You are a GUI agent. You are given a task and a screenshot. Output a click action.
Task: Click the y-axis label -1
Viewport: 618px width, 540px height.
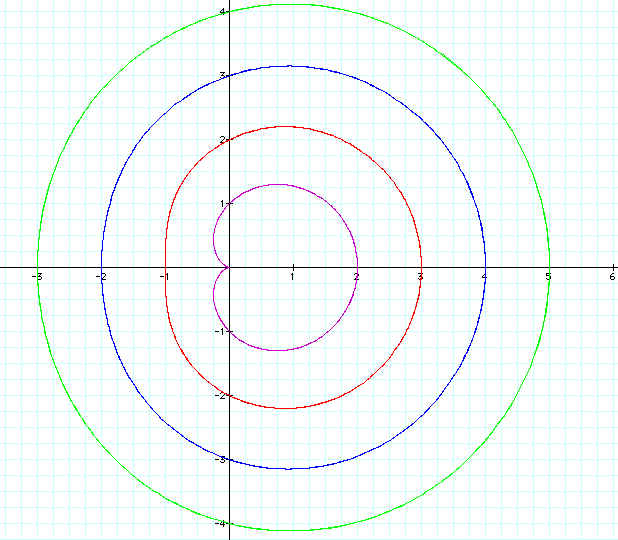pos(222,331)
